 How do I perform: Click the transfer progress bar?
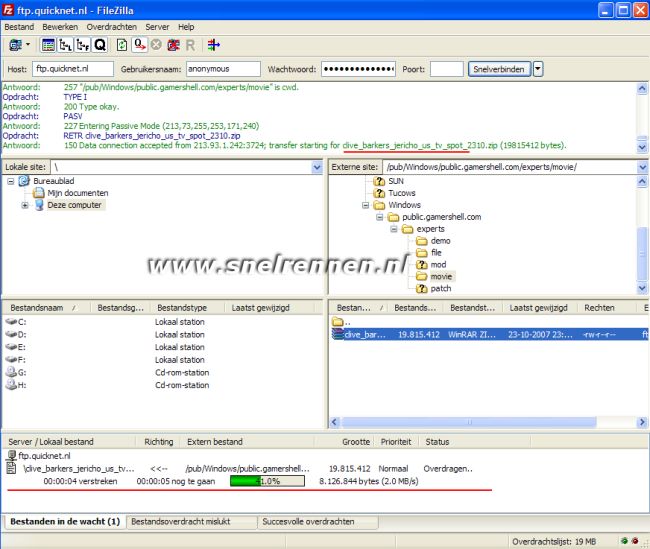267,481
